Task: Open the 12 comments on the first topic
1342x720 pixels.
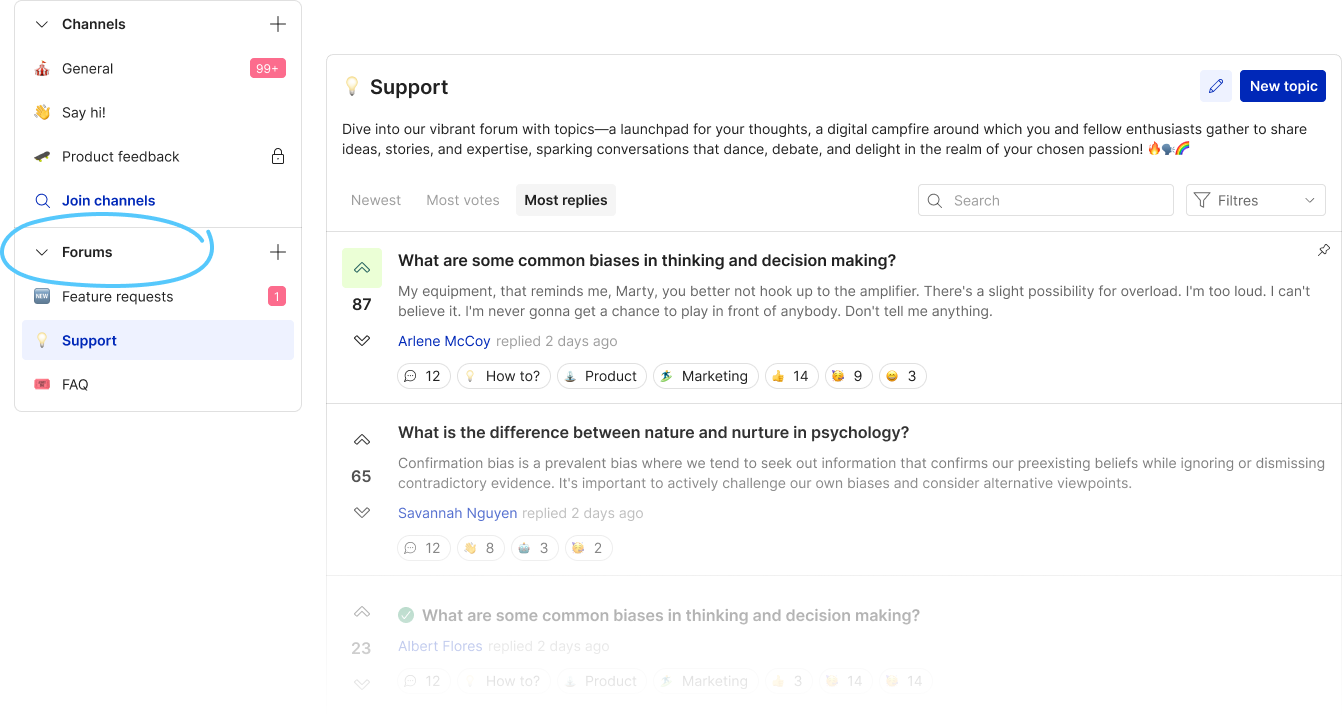Action: click(423, 376)
